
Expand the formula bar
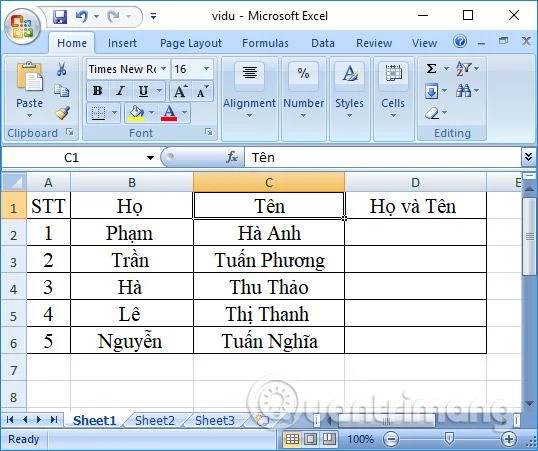coord(528,157)
